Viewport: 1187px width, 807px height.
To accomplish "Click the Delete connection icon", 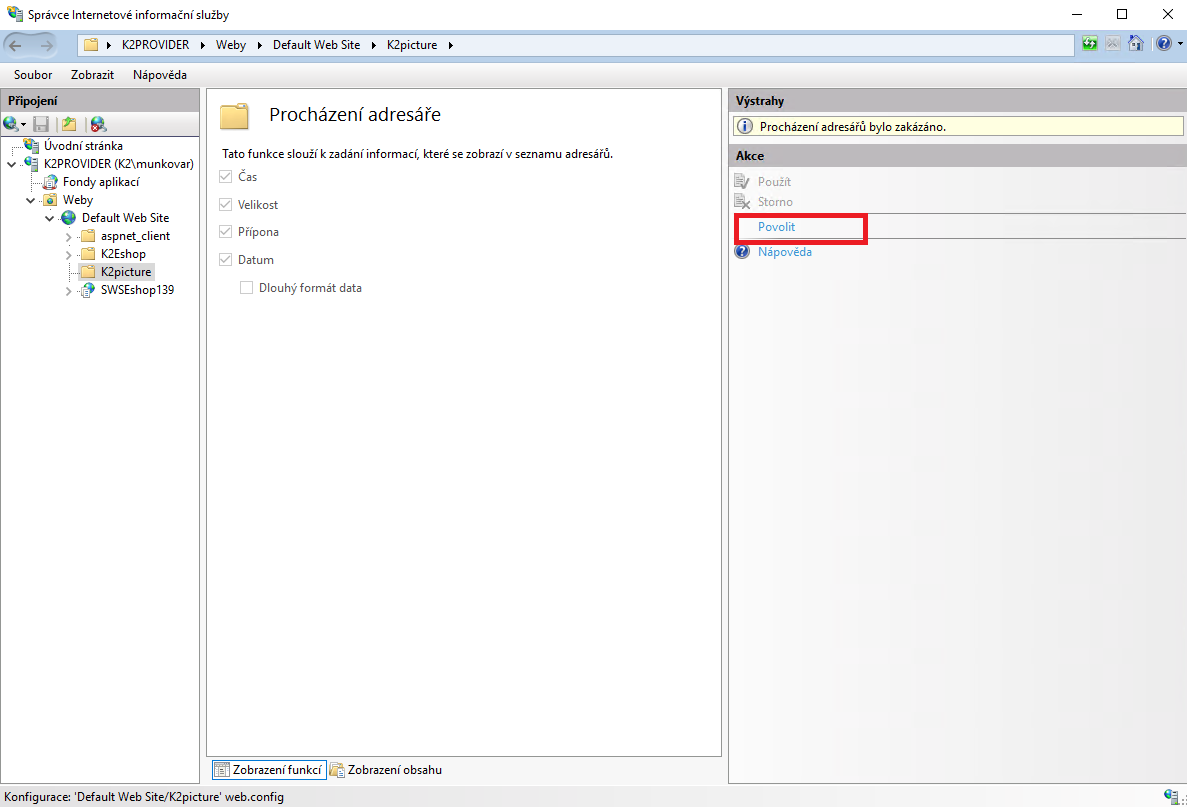I will click(x=98, y=124).
